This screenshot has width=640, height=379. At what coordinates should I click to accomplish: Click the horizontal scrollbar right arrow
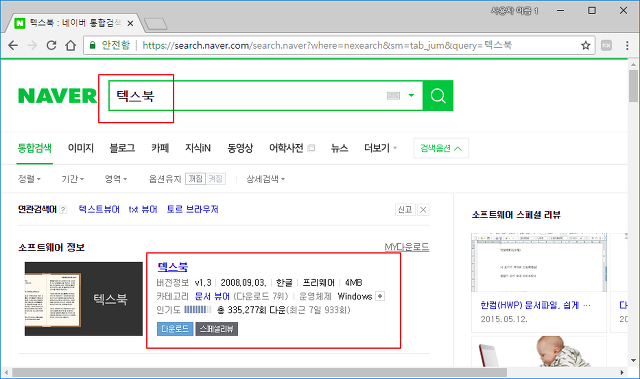pos(622,372)
